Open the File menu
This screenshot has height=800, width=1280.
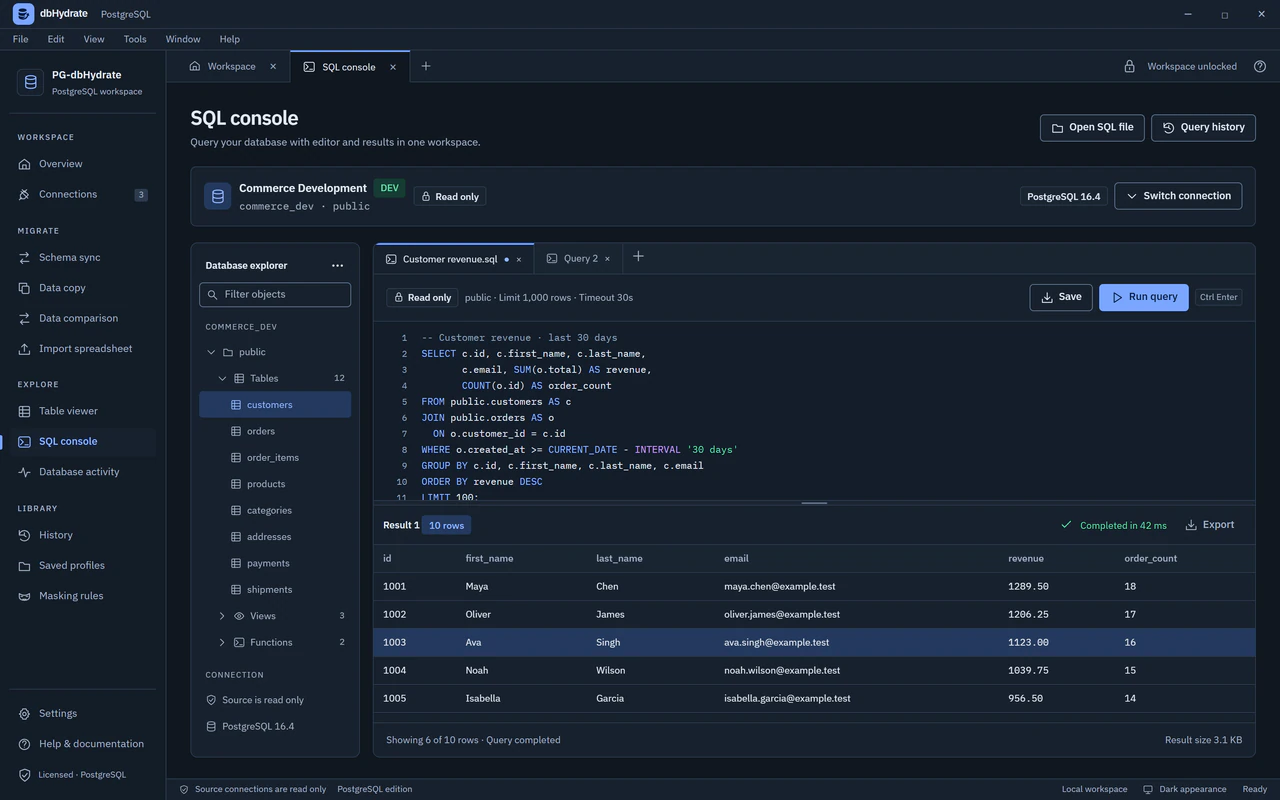pos(20,39)
